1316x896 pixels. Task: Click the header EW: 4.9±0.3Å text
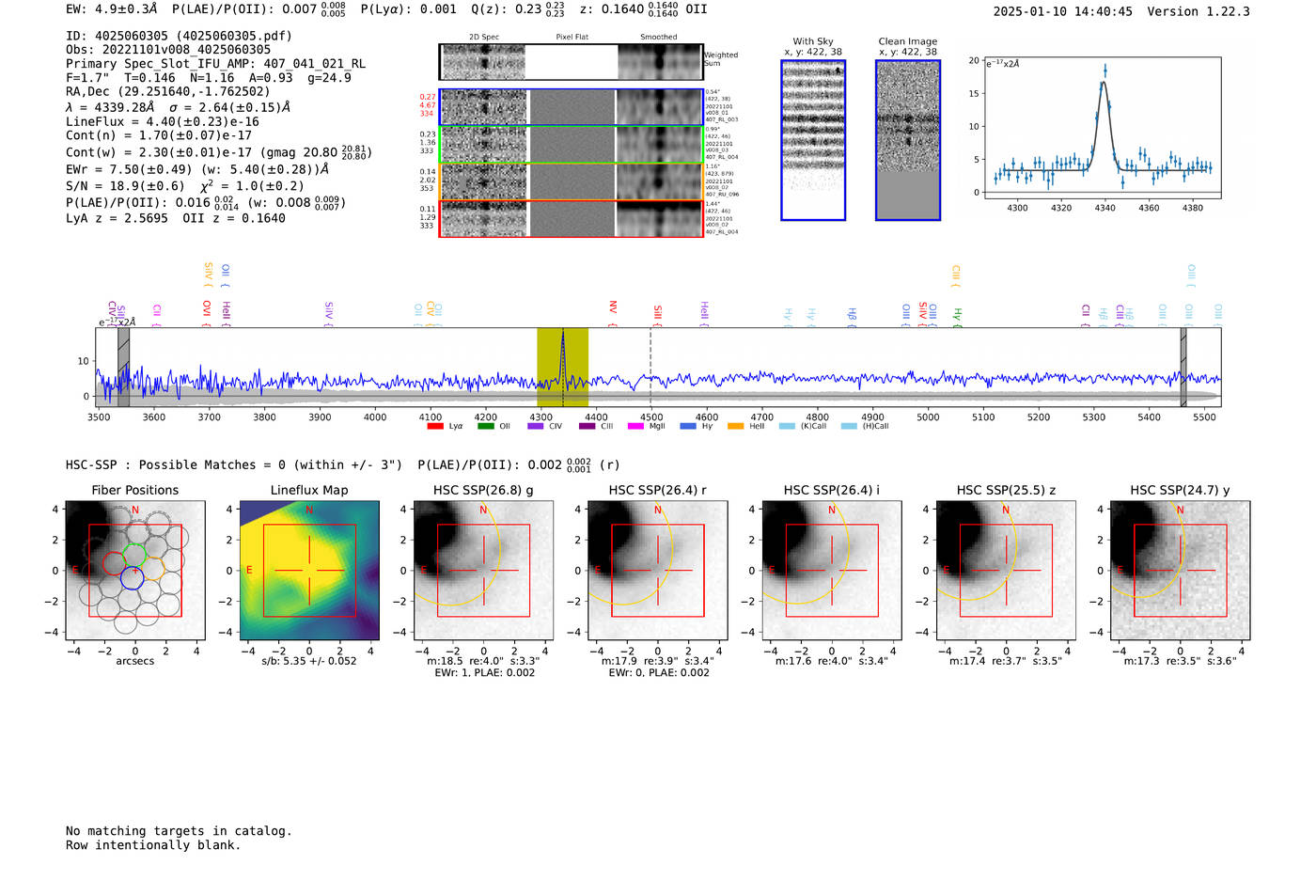pyautogui.click(x=112, y=9)
